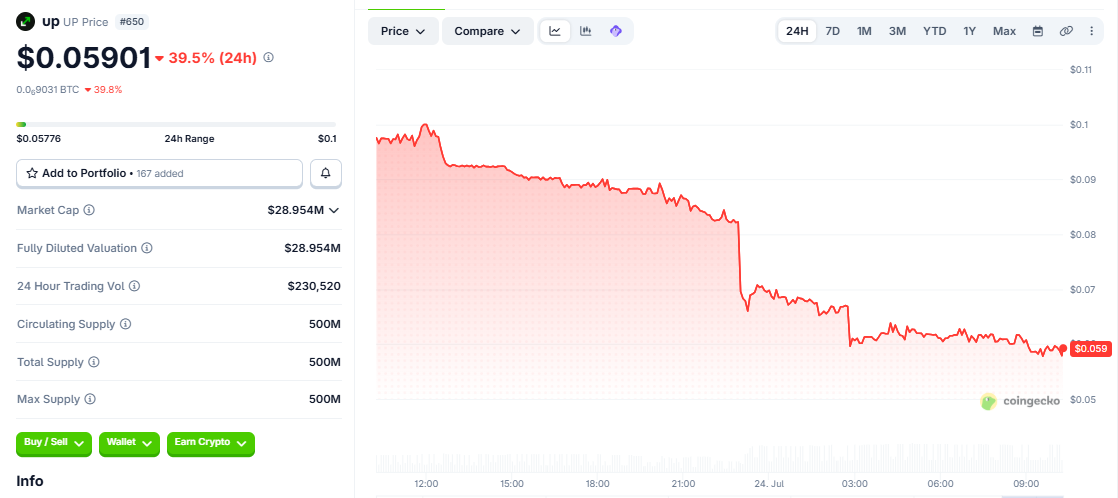Select the 1M time range tab
Image resolution: width=1118 pixels, height=498 pixels.
coord(864,31)
